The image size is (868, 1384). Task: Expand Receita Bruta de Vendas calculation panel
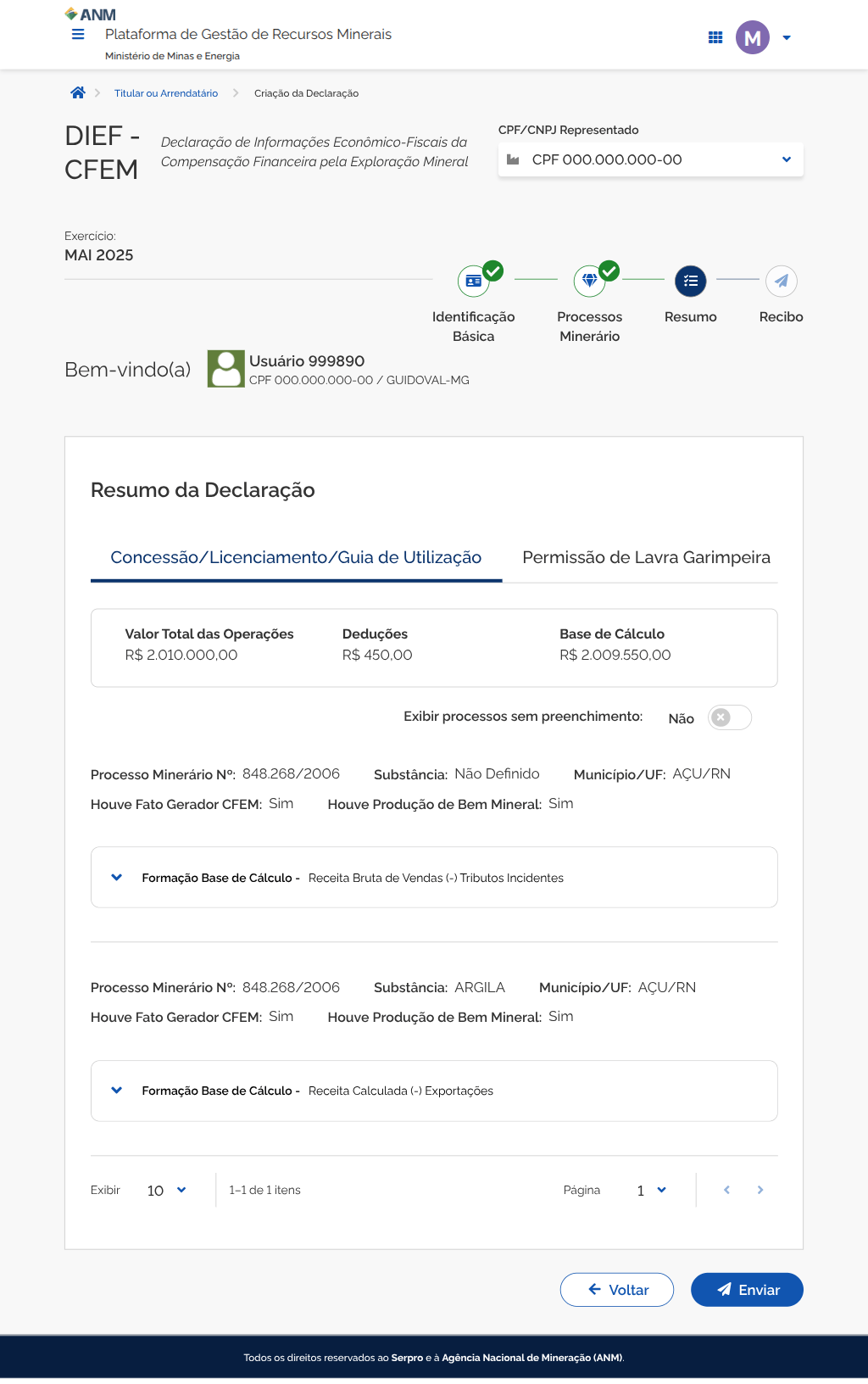click(x=117, y=878)
